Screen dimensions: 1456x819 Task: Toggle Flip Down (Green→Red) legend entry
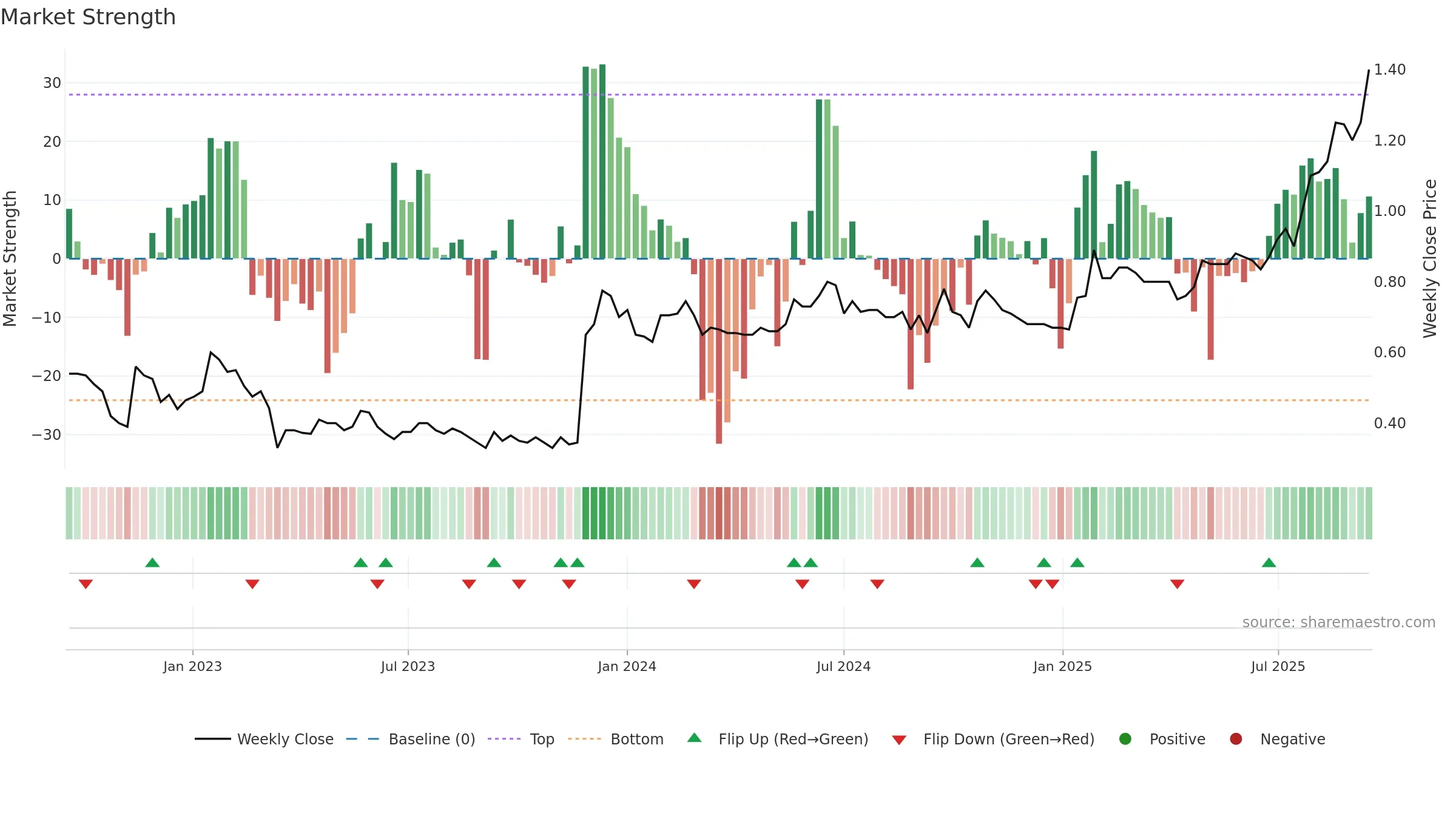pyautogui.click(x=993, y=739)
